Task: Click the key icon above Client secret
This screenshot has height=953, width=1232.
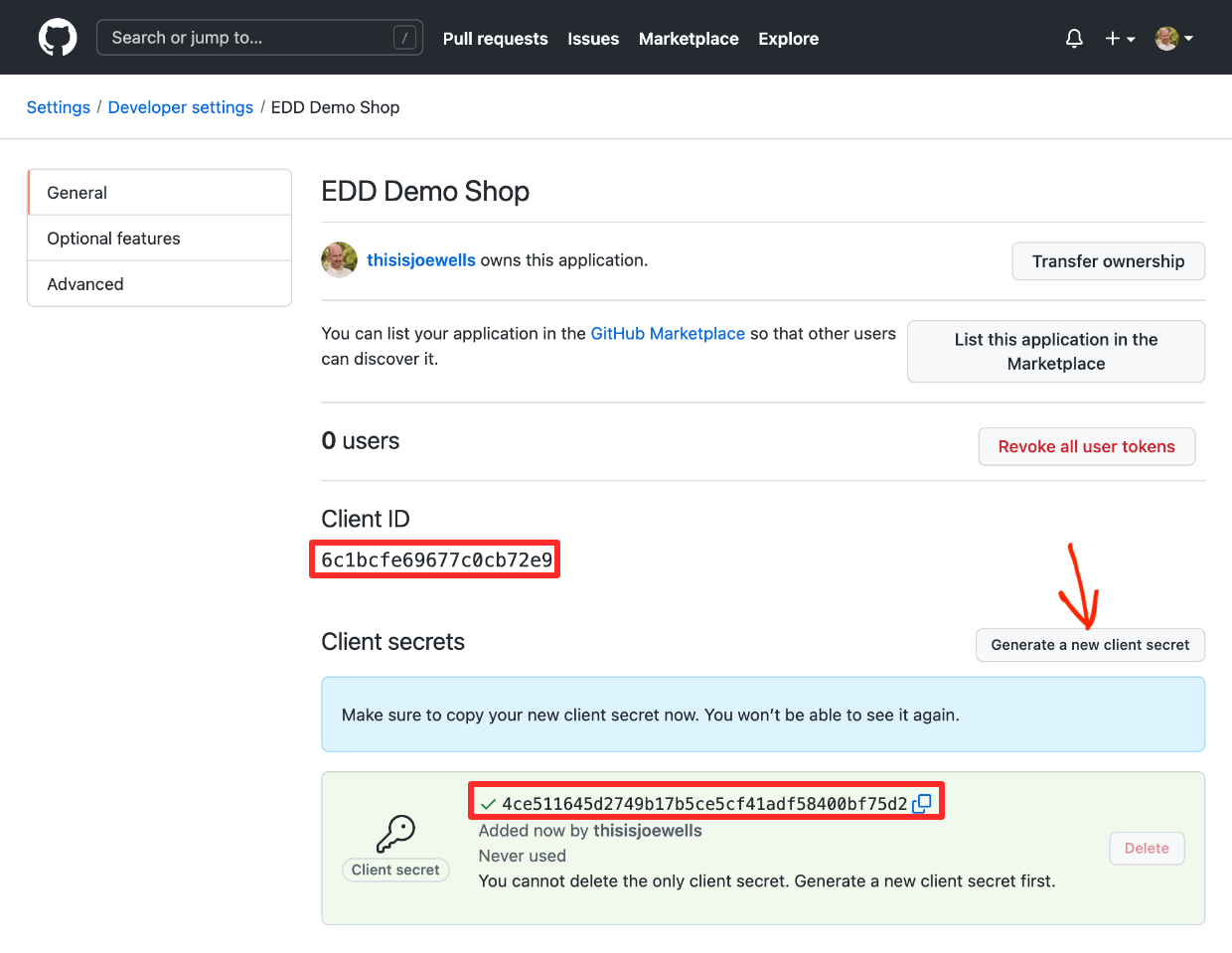Action: tap(395, 834)
